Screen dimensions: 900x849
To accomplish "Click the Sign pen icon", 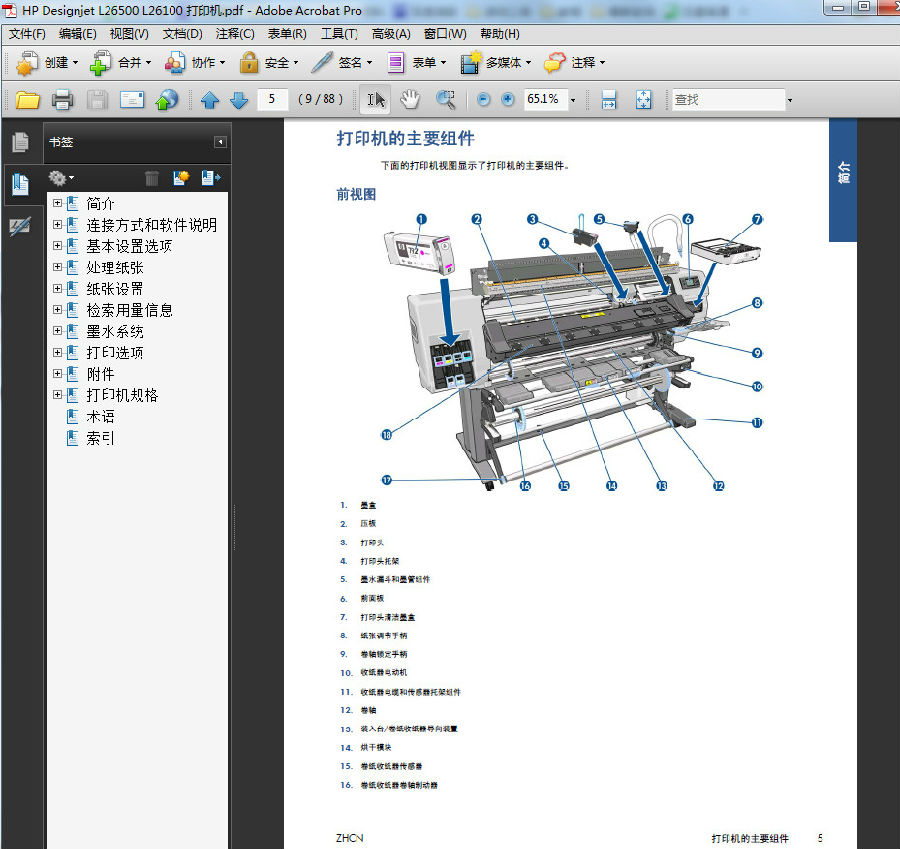I will (x=322, y=63).
